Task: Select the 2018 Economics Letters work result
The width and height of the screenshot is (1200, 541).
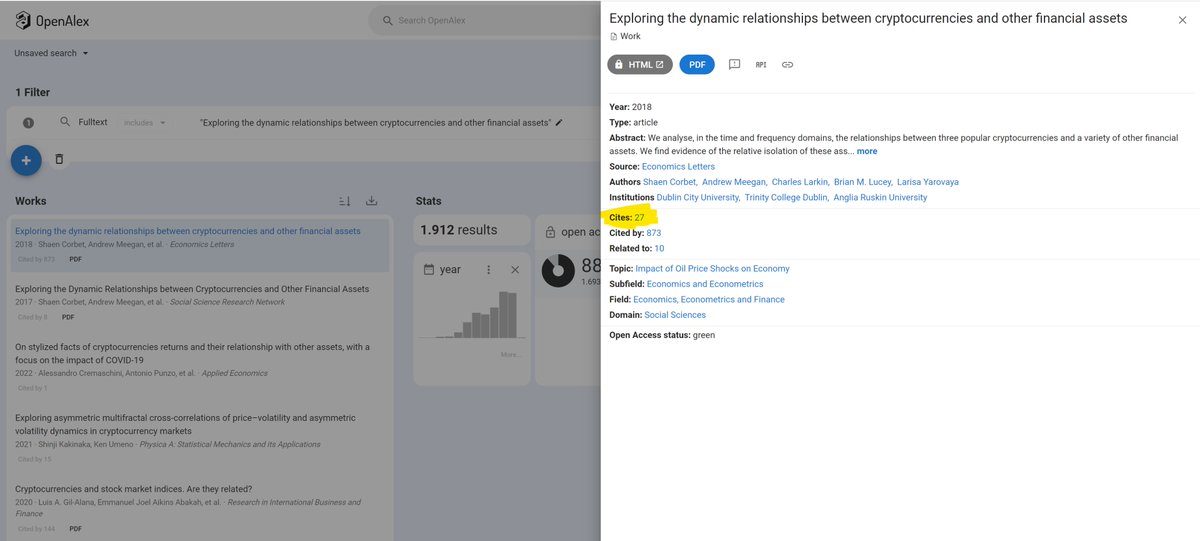Action: [198, 245]
